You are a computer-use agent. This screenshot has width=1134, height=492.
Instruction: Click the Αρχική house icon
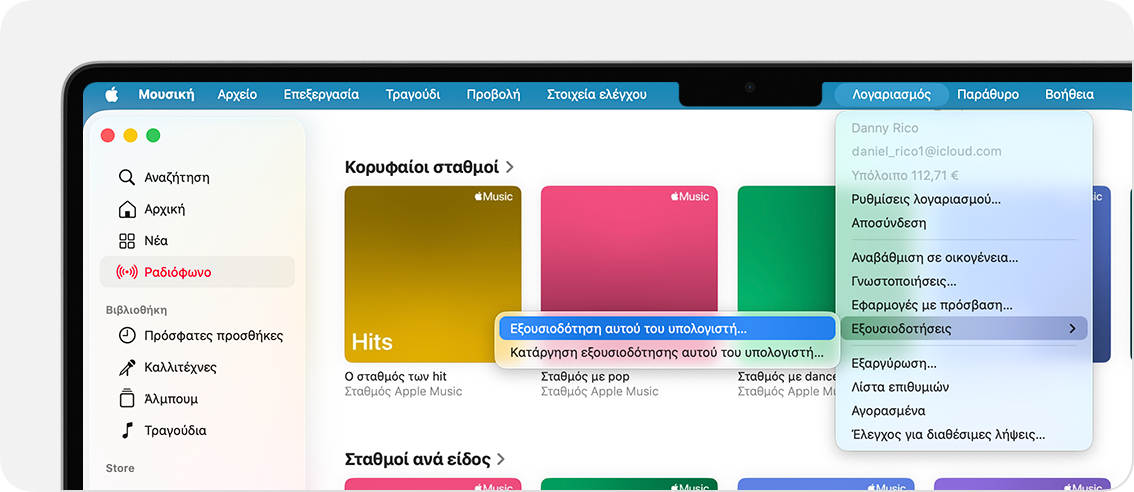point(127,209)
